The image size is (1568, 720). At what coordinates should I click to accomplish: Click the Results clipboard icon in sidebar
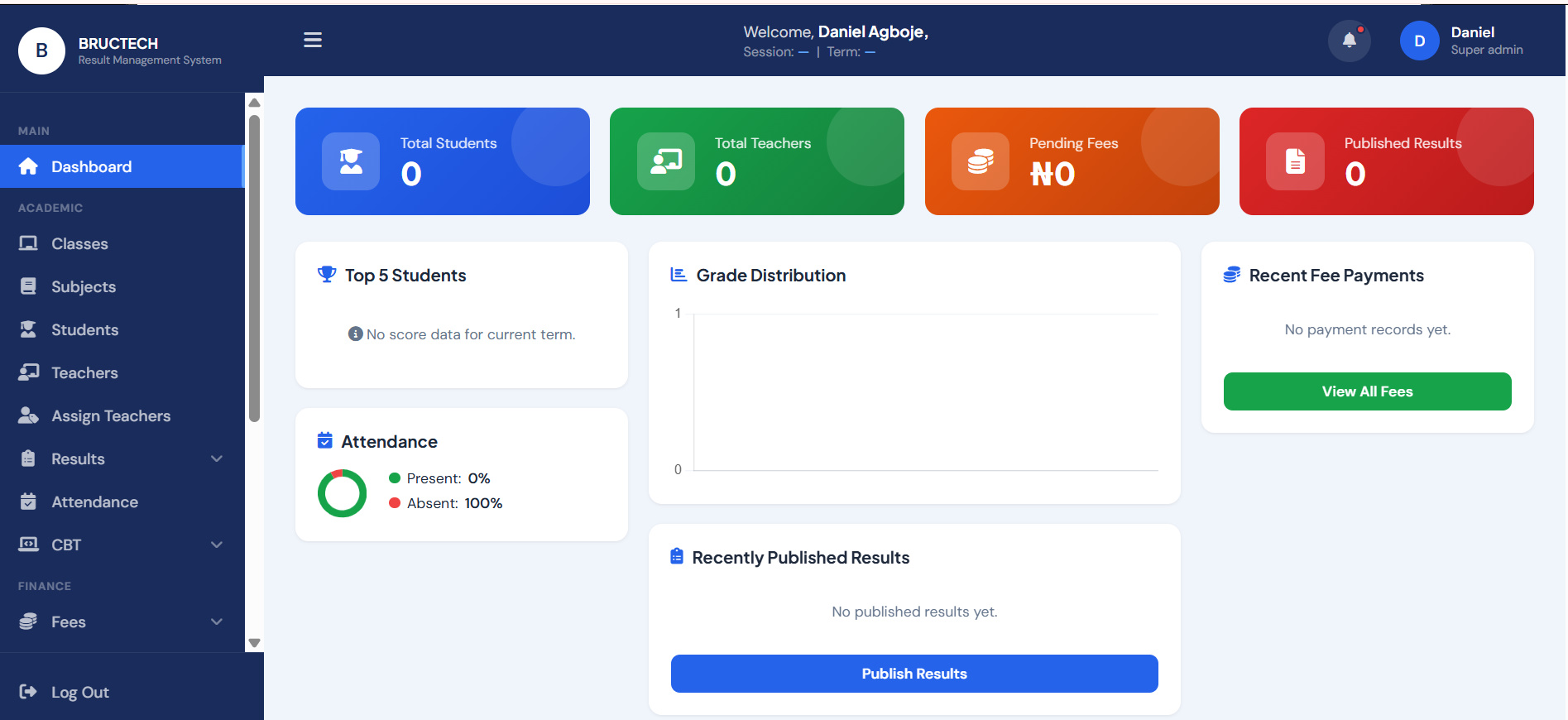pos(28,458)
